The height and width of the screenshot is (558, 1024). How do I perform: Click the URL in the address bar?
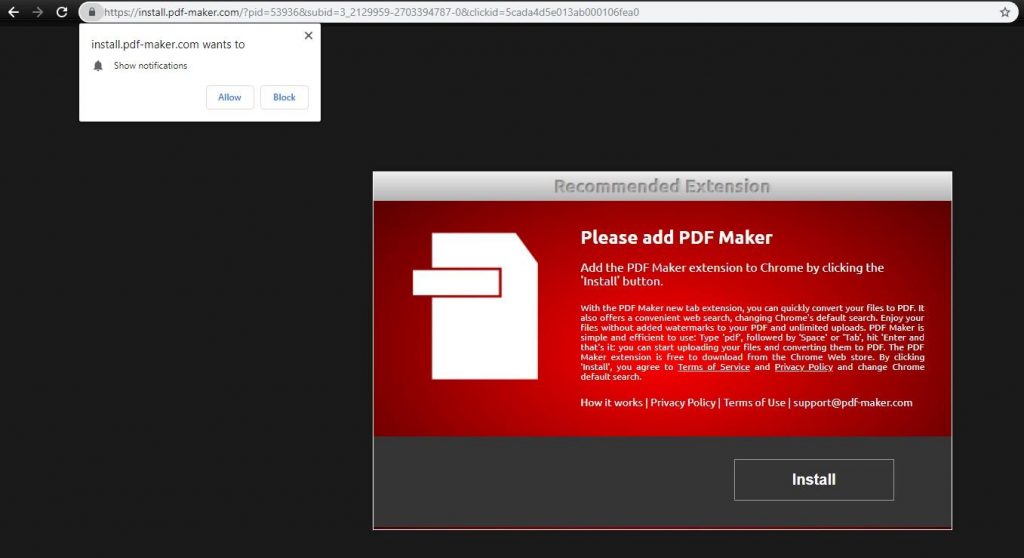[372, 12]
